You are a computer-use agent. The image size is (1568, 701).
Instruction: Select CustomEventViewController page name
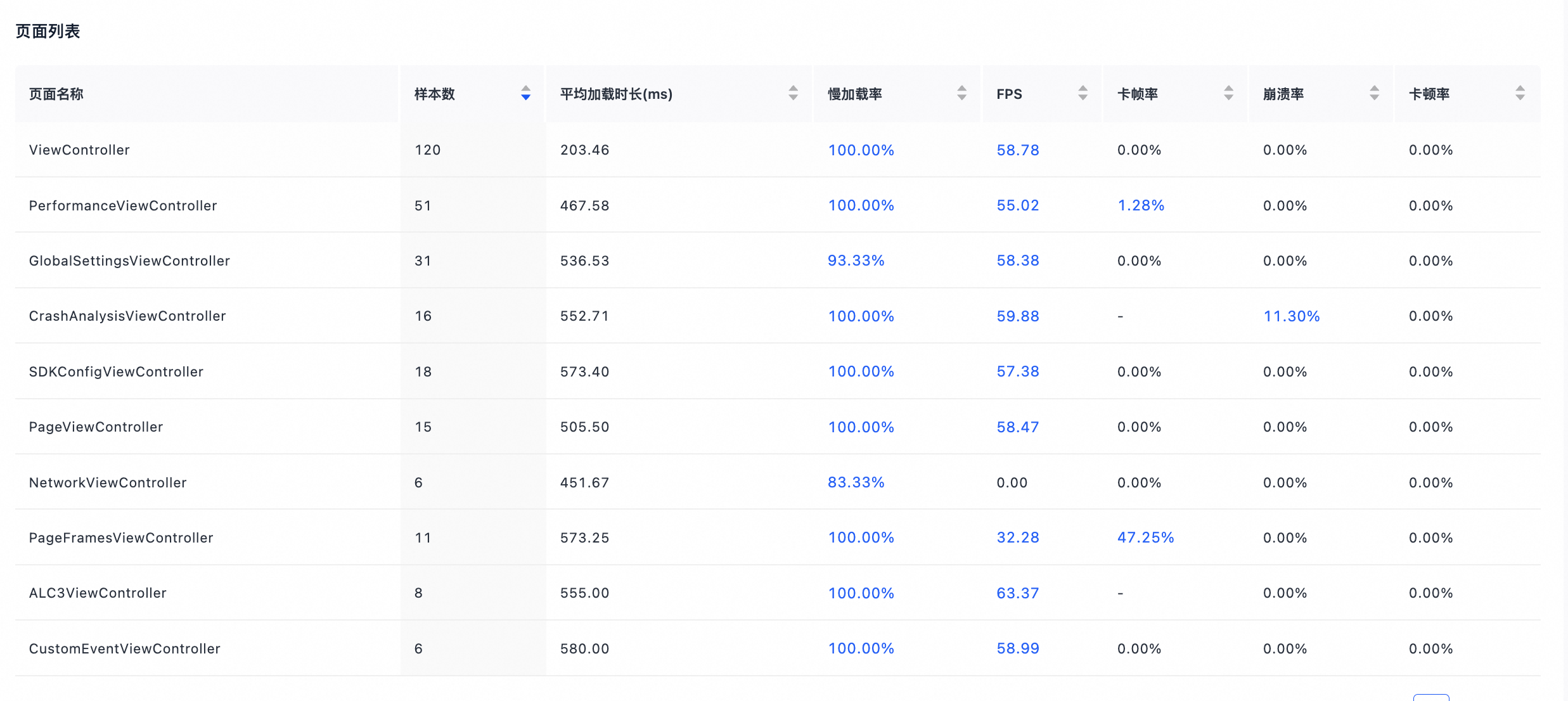click(x=124, y=648)
